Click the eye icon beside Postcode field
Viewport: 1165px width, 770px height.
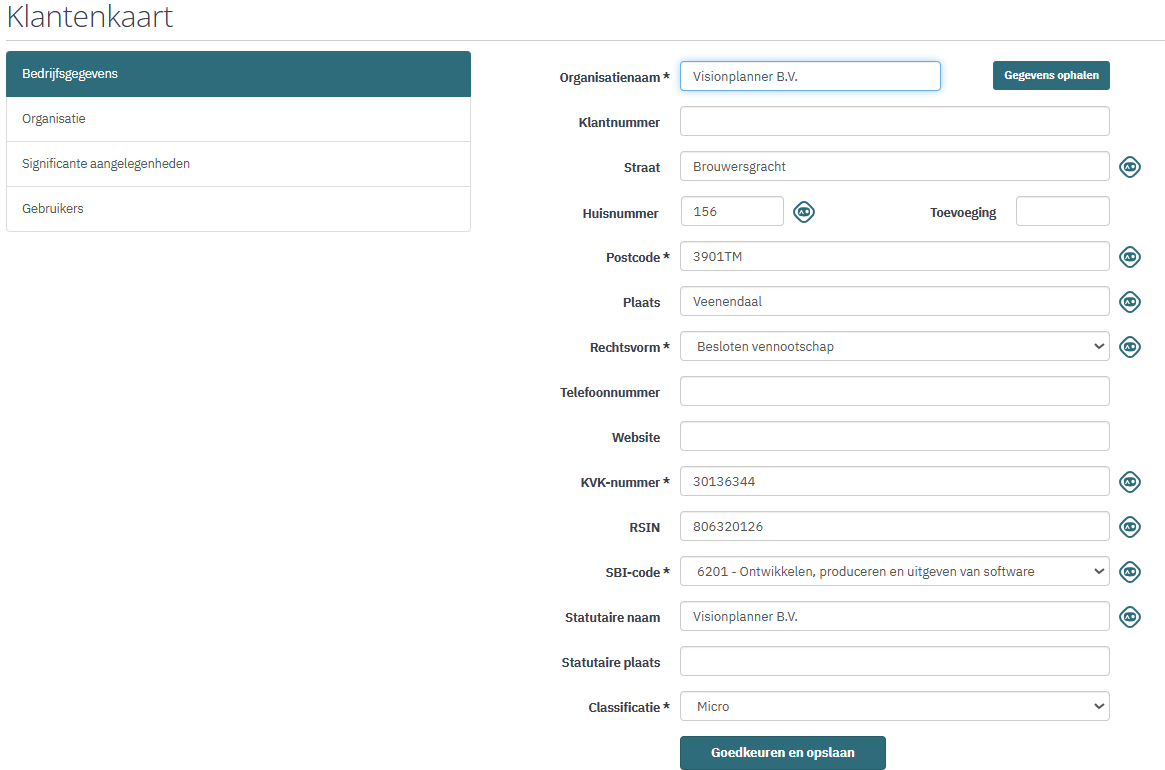[x=1129, y=257]
